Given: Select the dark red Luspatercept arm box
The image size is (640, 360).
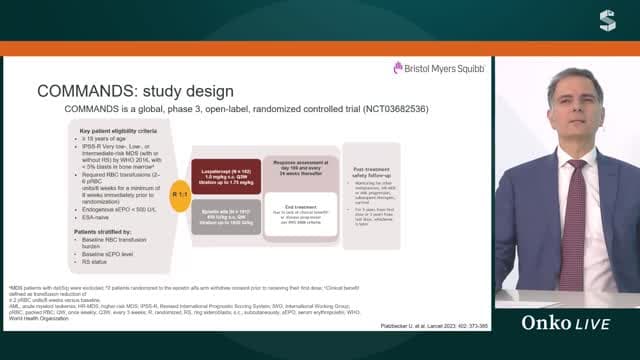Looking at the screenshot, I should (226, 176).
